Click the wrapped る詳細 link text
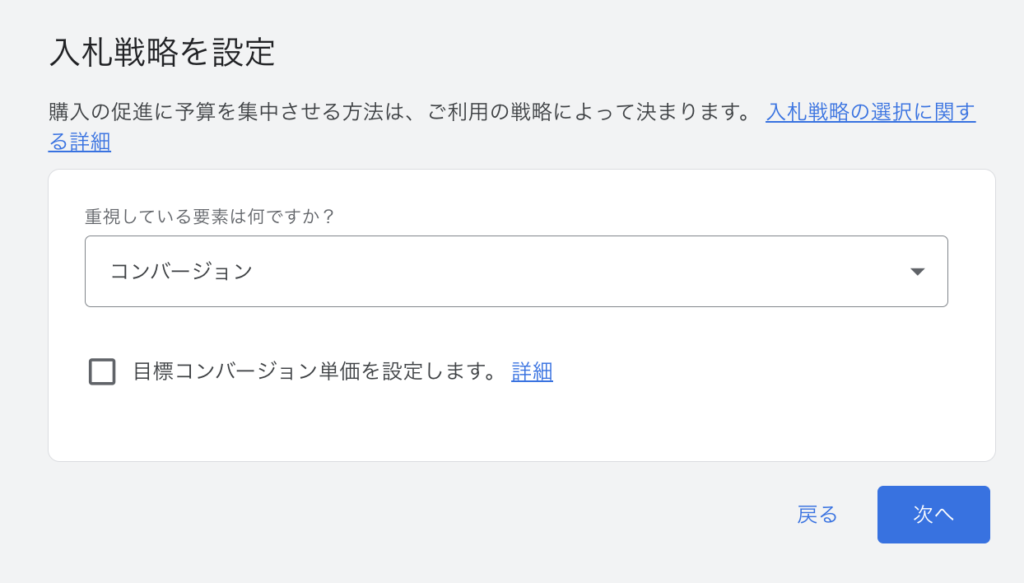 [x=80, y=142]
